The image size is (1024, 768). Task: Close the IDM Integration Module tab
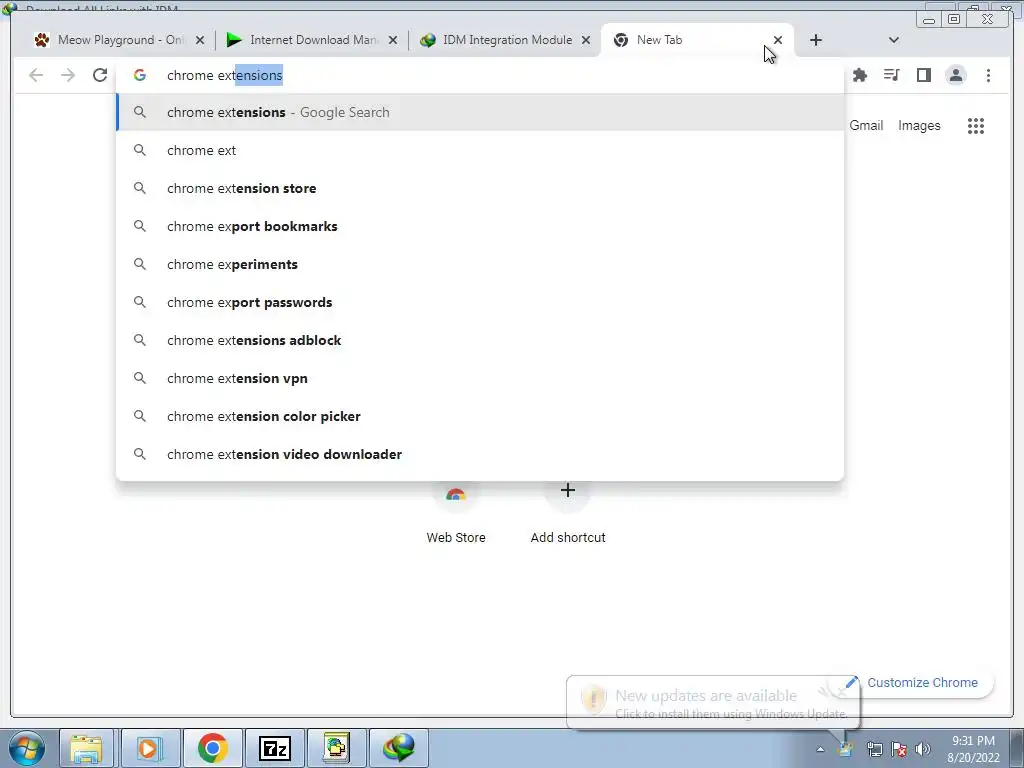[586, 40]
